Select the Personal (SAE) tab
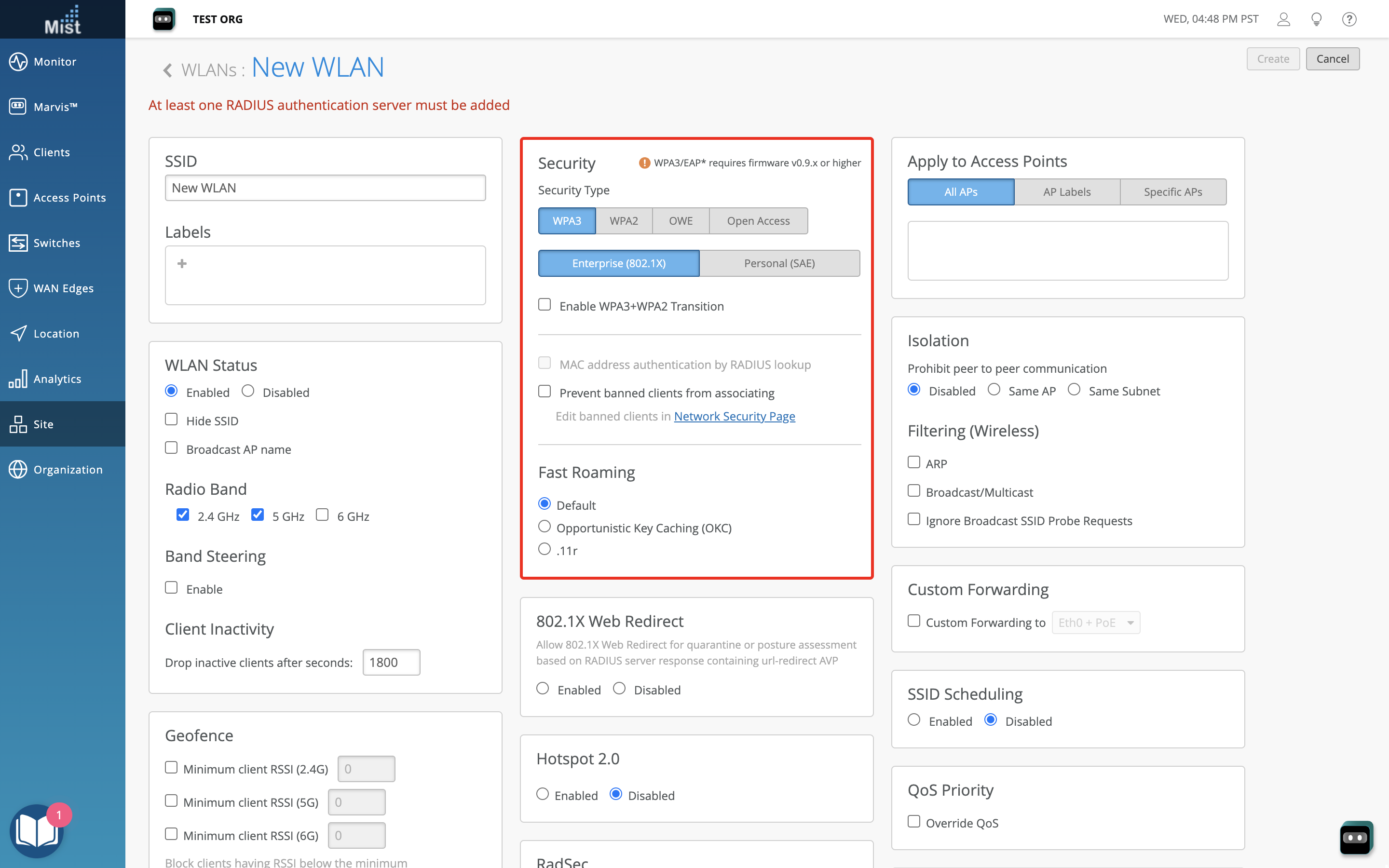Viewport: 1389px width, 868px height. 779,263
